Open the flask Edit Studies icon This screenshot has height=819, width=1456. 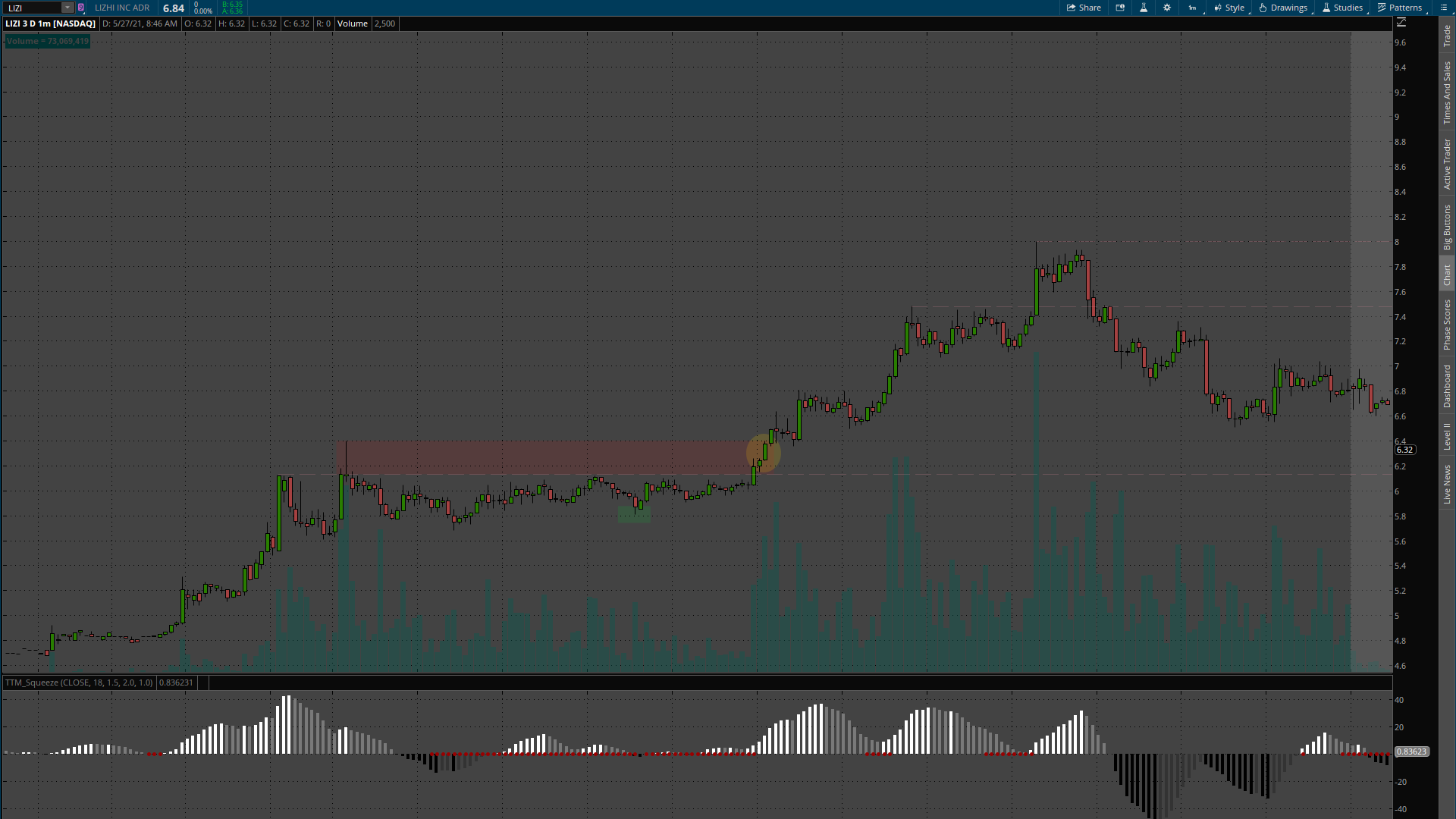pos(1144,8)
